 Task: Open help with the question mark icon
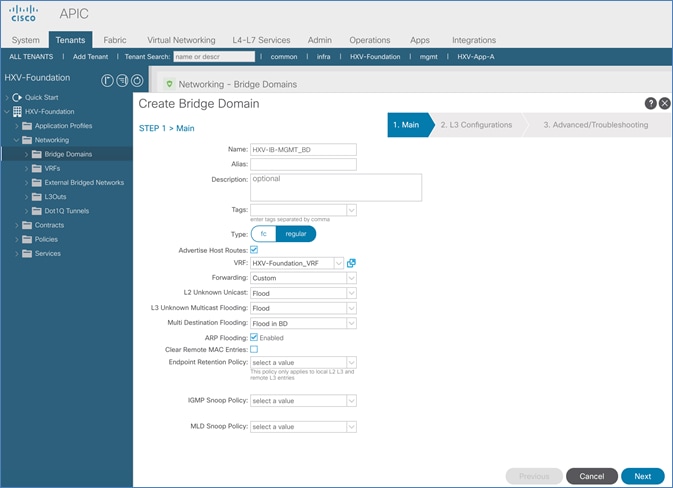point(651,103)
